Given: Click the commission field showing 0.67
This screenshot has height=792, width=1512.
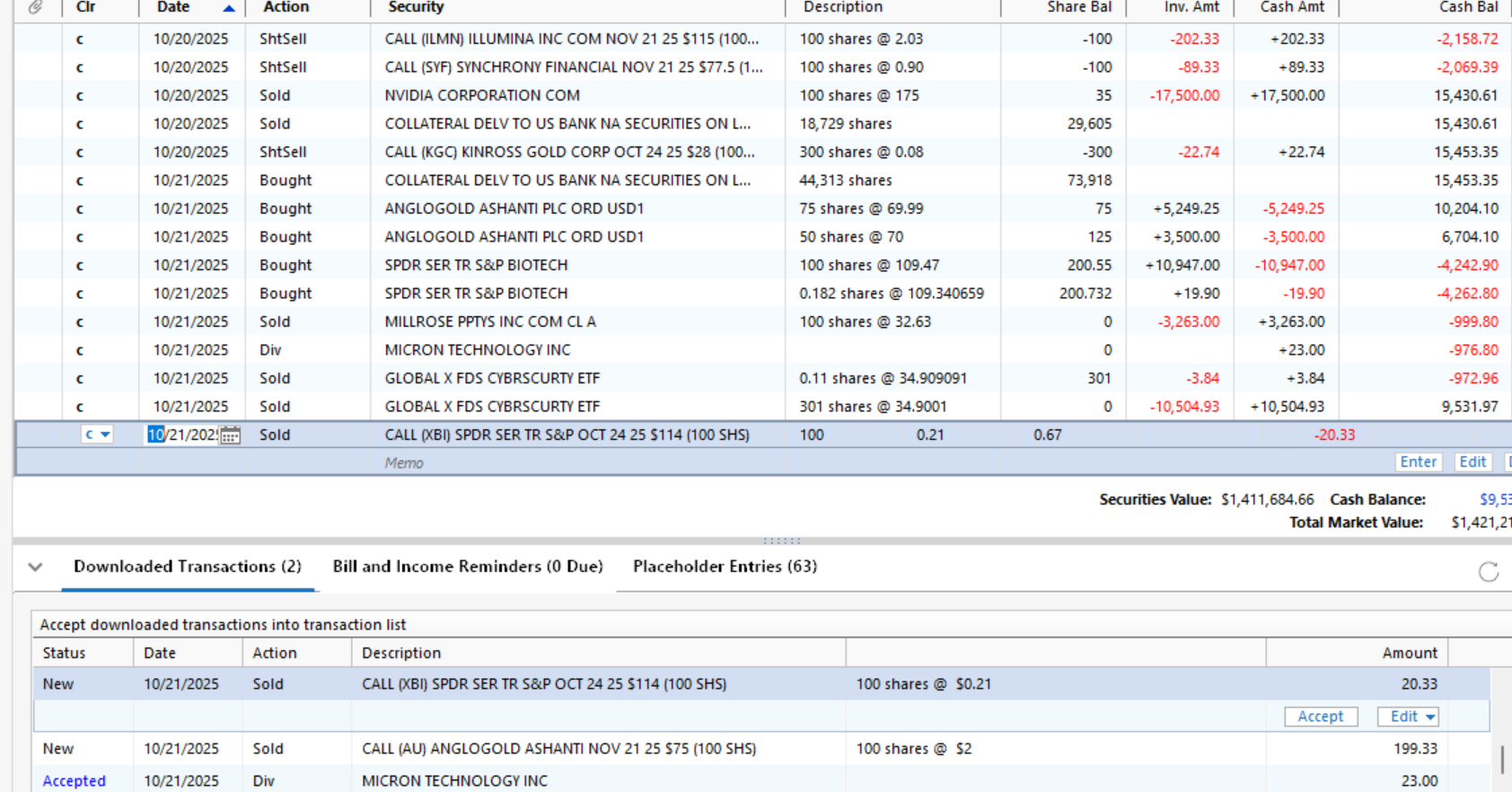Looking at the screenshot, I should 1047,435.
